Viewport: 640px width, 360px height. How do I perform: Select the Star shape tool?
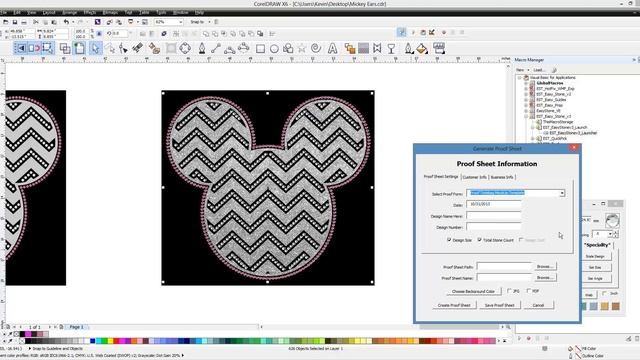tap(302, 49)
